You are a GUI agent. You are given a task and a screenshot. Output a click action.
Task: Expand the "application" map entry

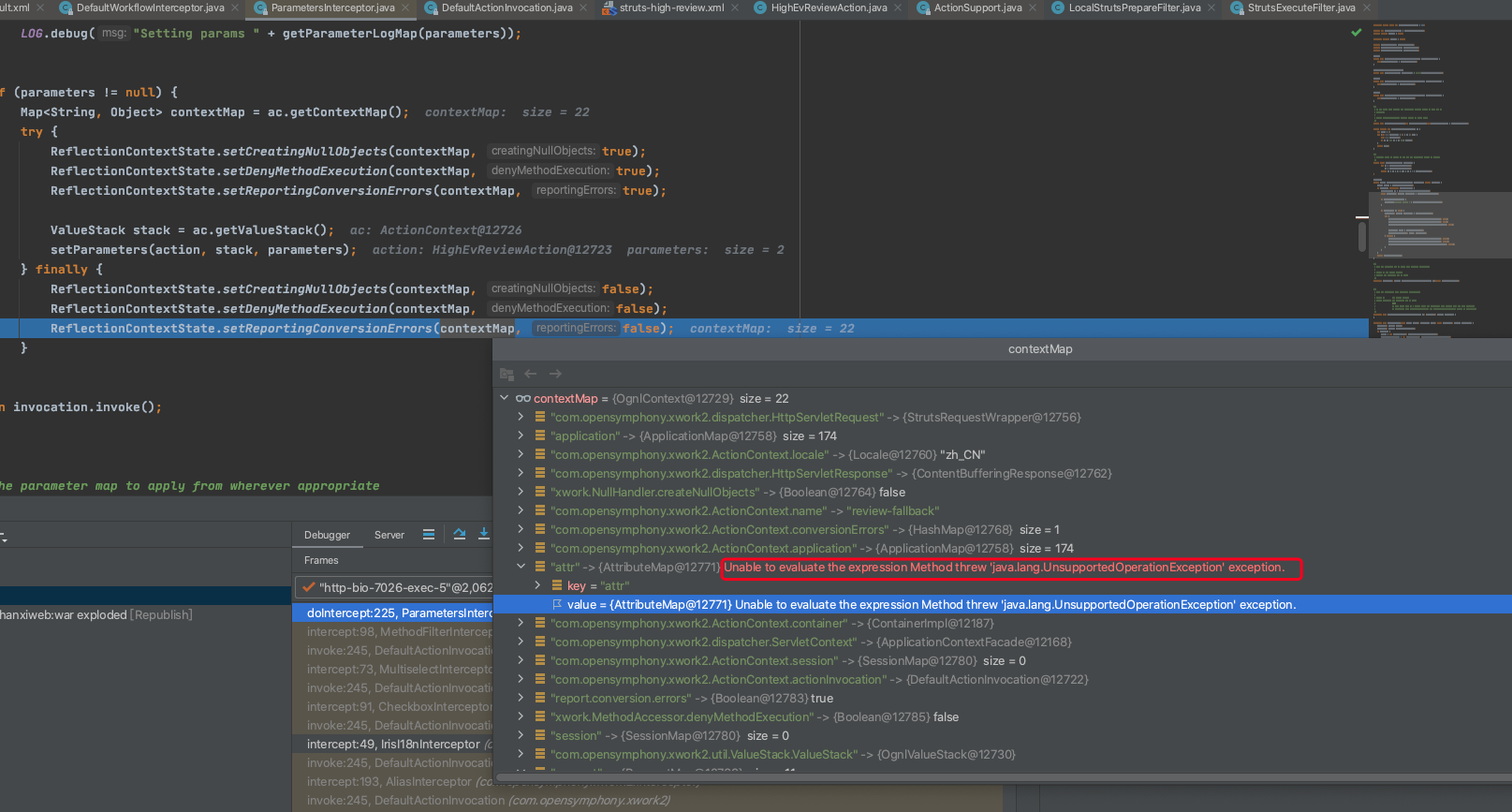tap(521, 436)
